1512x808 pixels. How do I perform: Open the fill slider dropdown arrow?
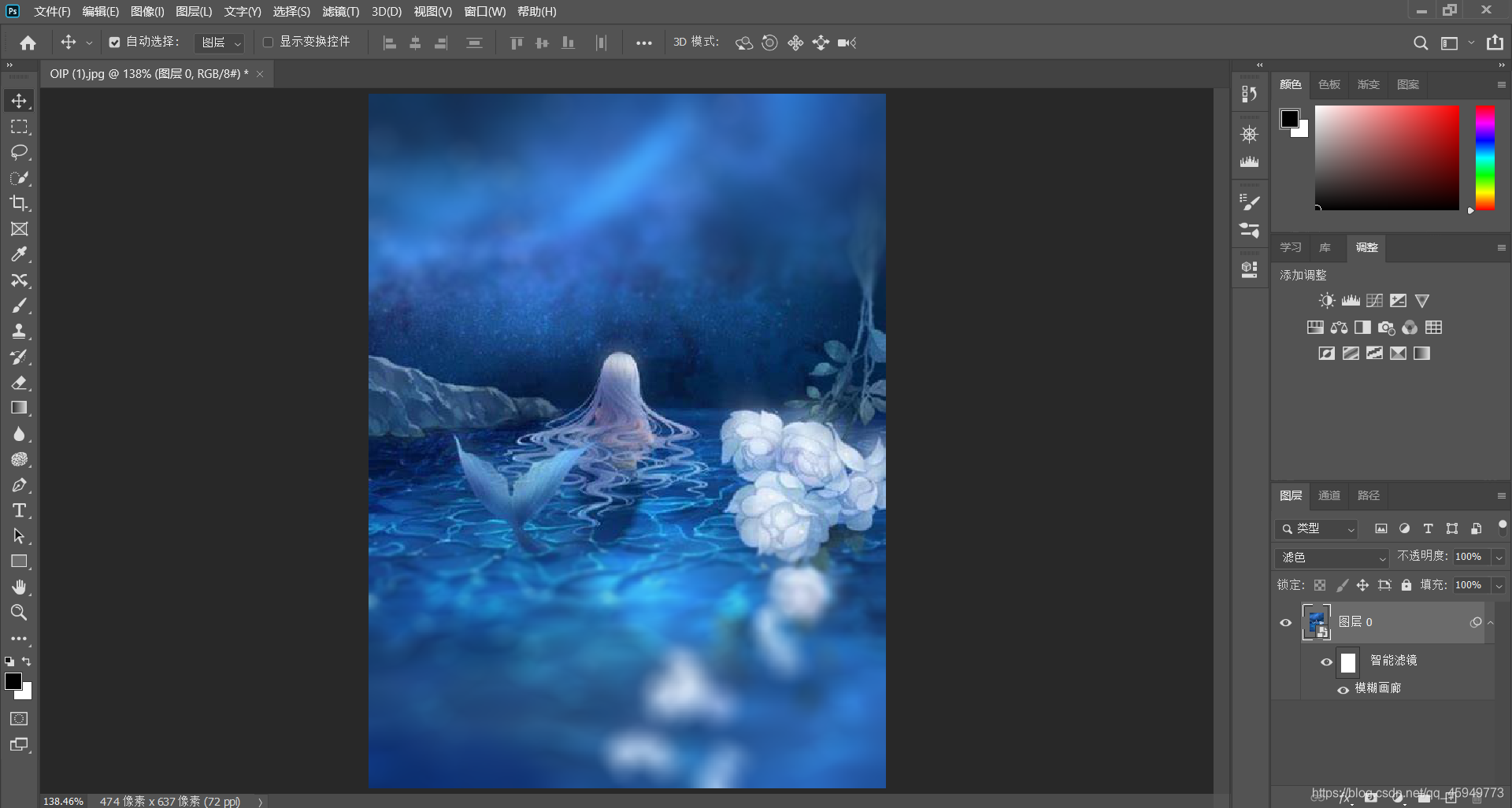(1499, 586)
